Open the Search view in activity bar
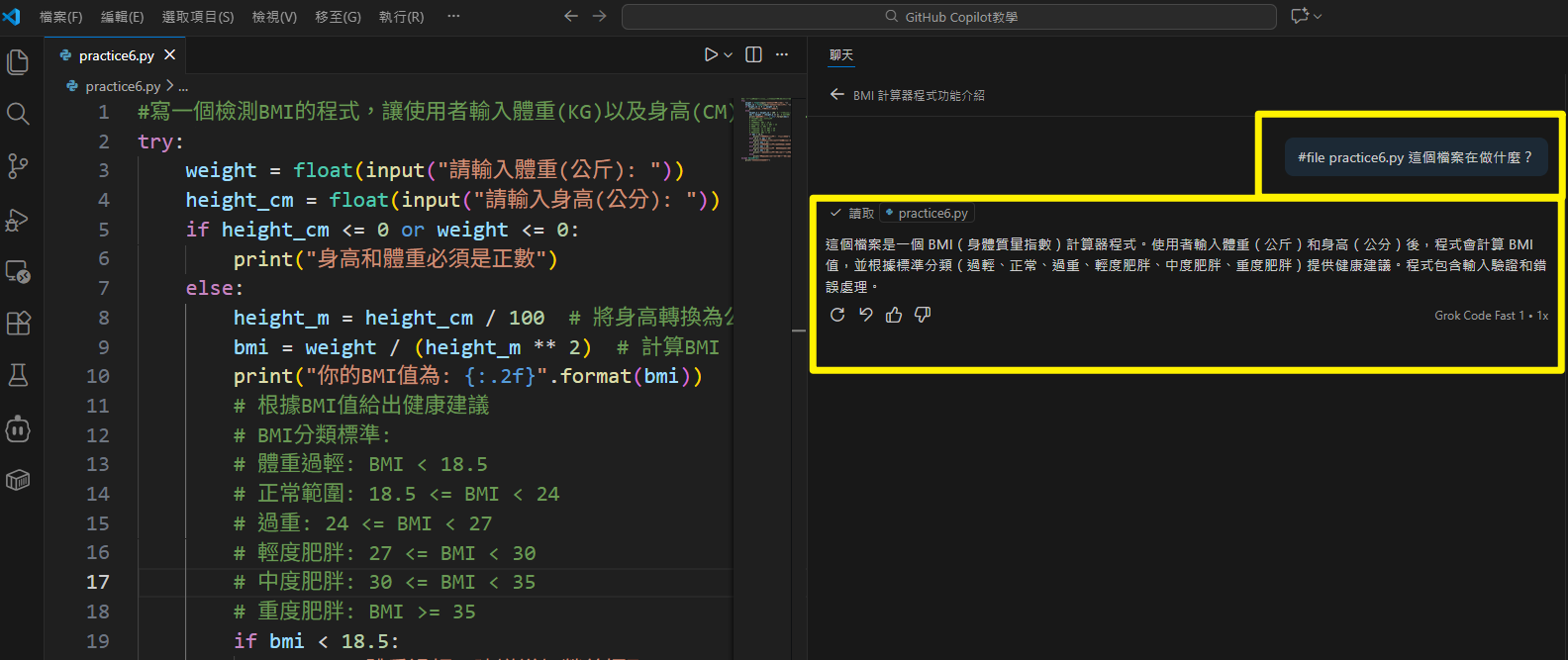This screenshot has height=660, width=1568. [x=18, y=114]
